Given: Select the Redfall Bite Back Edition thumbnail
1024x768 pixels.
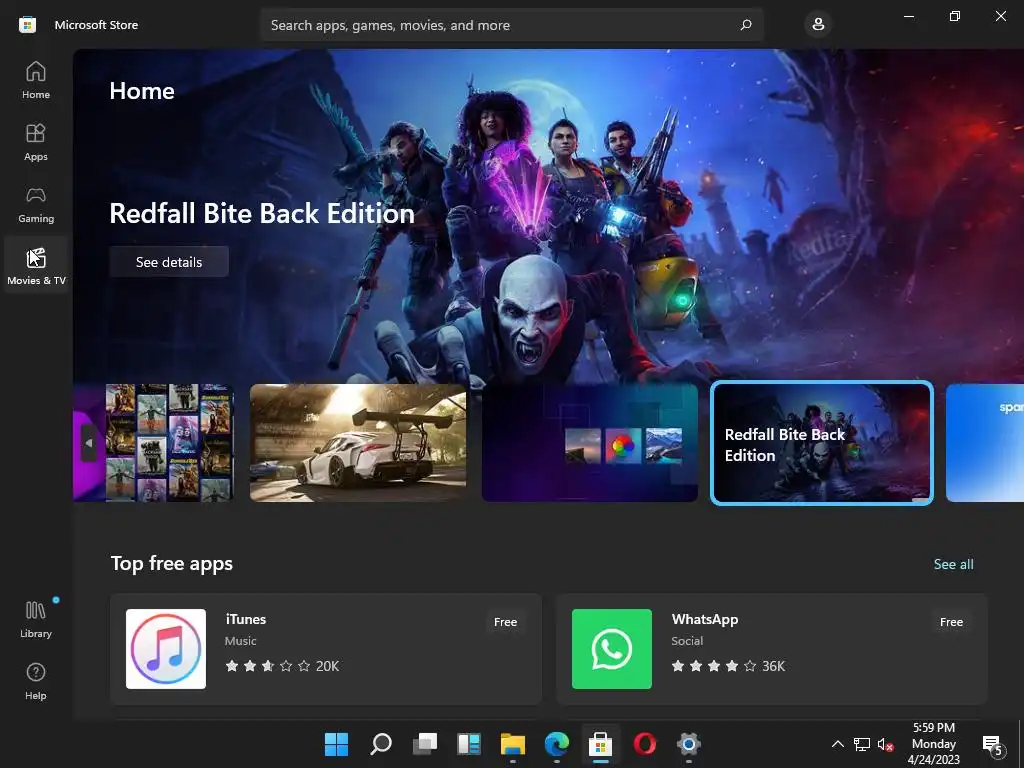Looking at the screenshot, I should pos(822,443).
